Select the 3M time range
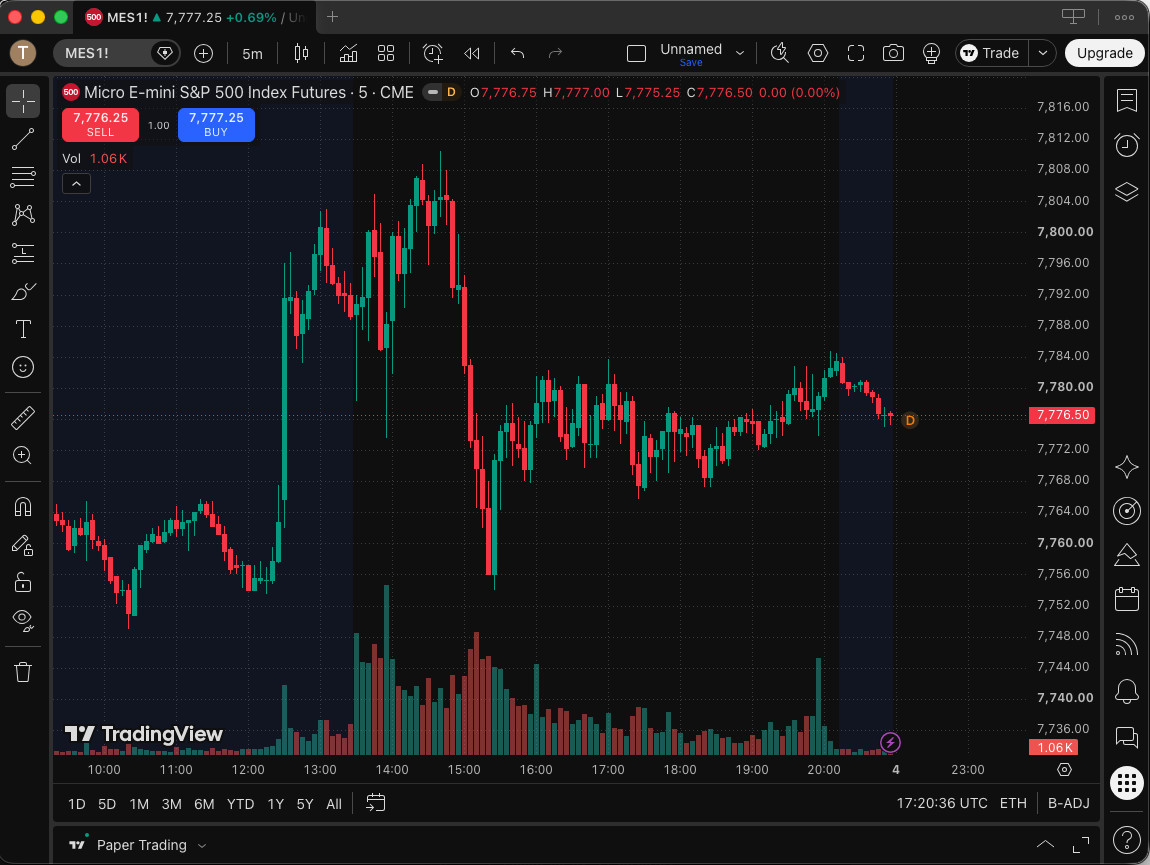 click(x=172, y=804)
